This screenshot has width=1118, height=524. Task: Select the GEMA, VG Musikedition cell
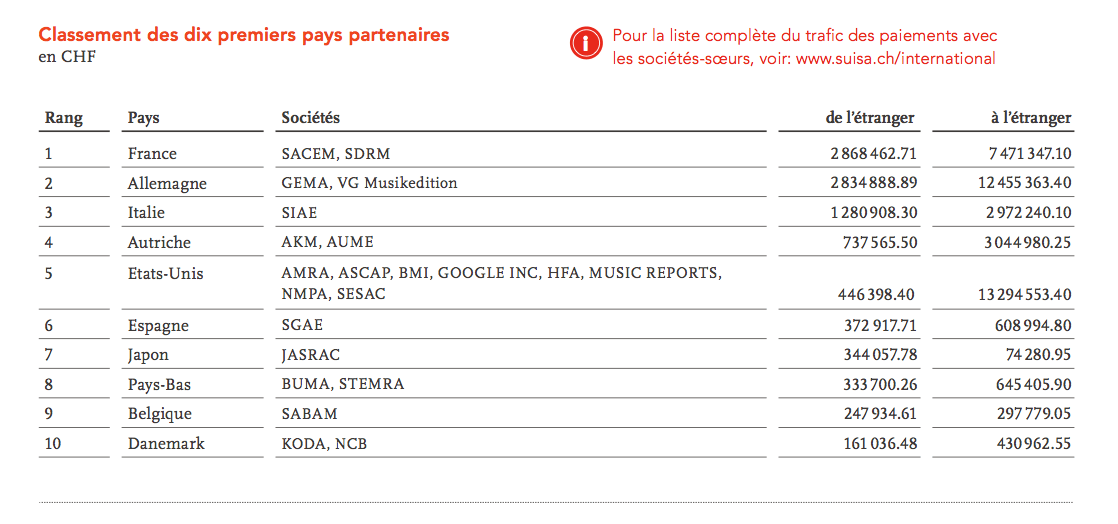point(369,183)
